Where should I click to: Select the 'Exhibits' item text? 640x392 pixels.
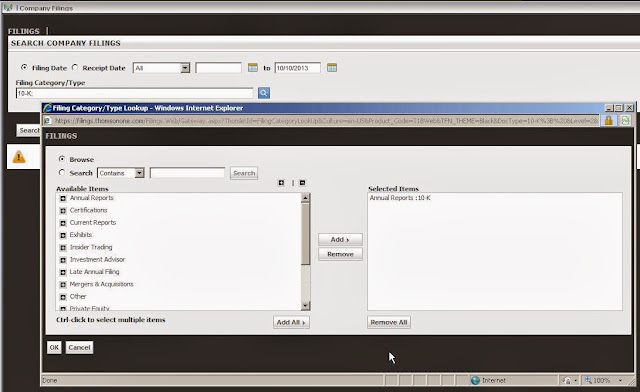pos(81,235)
